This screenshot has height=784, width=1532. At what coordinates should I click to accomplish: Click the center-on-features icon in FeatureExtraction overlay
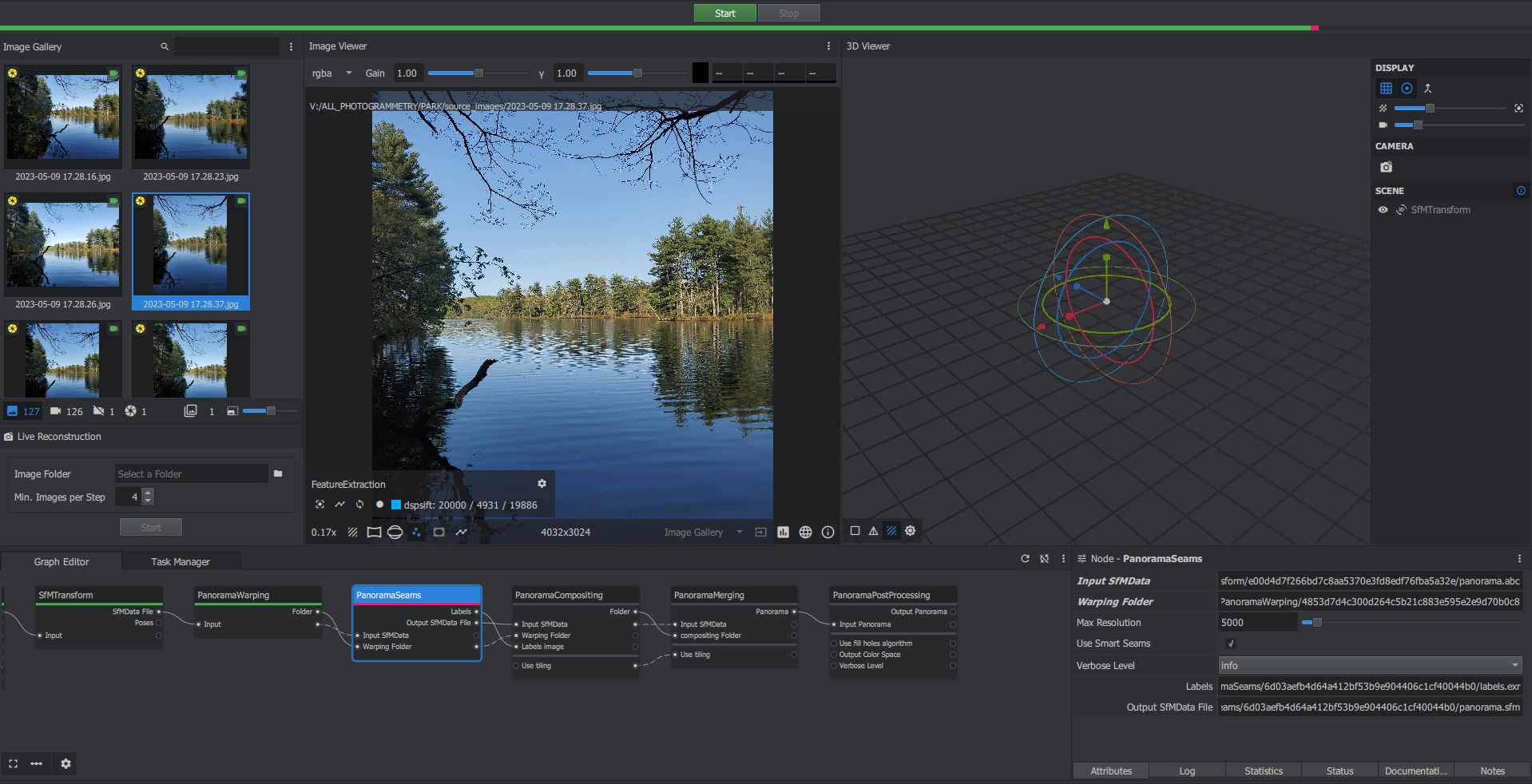tap(319, 505)
